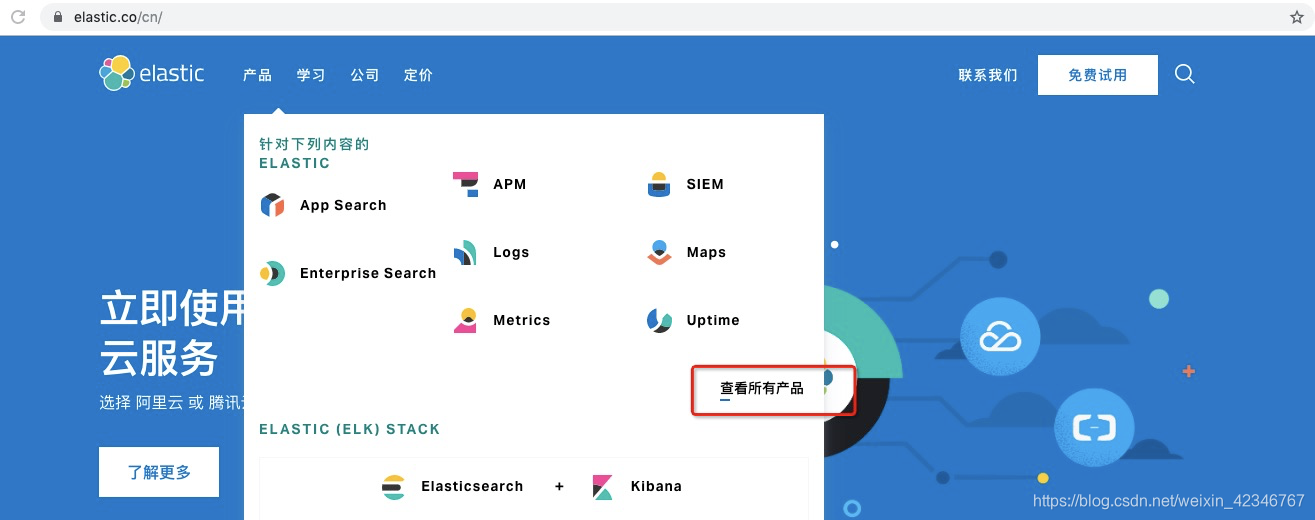Click the Kibana logo icon

click(603, 487)
